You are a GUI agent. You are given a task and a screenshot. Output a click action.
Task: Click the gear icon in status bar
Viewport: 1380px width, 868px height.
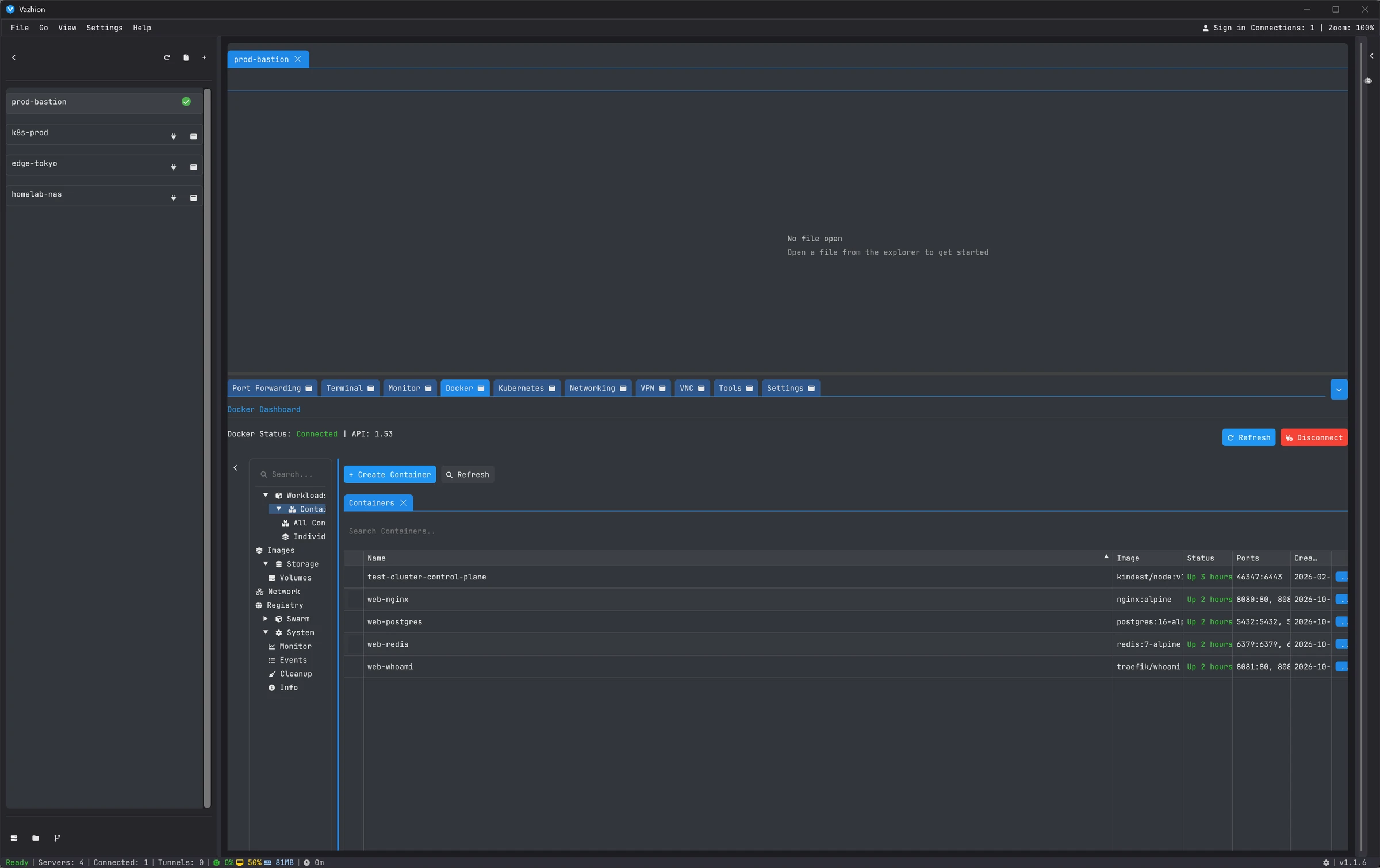click(1326, 863)
